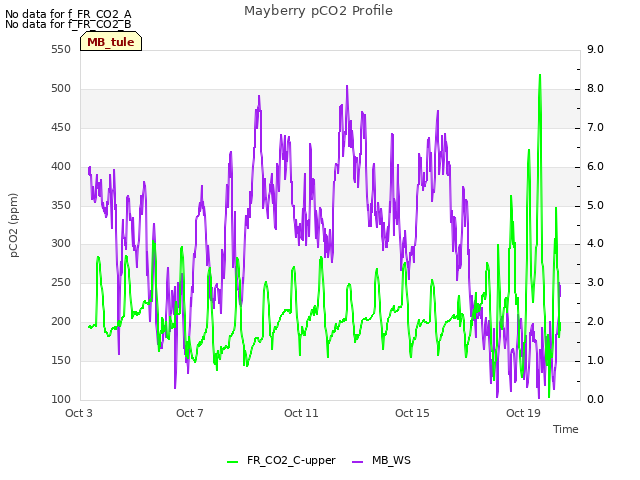Click the No data for f_FR_CO2_A message
The width and height of the screenshot is (640, 480).
coord(68,14)
